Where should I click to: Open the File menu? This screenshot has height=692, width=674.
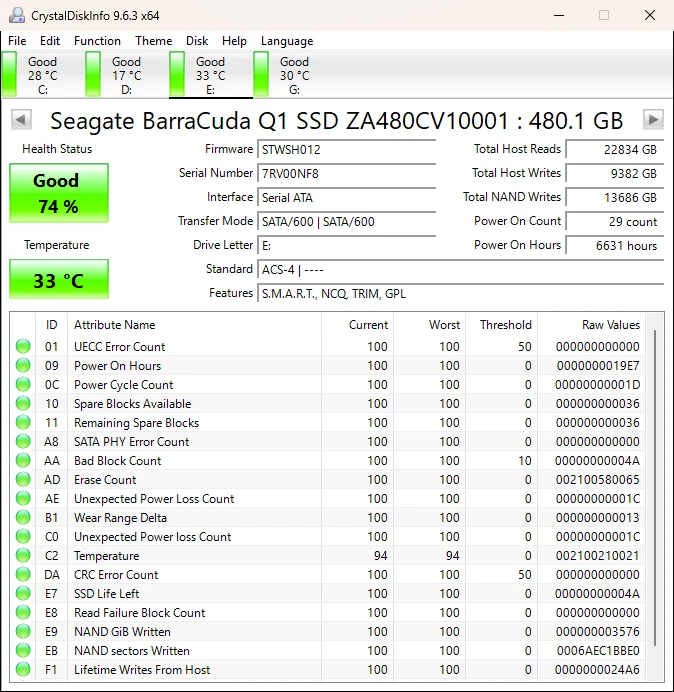[x=17, y=41]
